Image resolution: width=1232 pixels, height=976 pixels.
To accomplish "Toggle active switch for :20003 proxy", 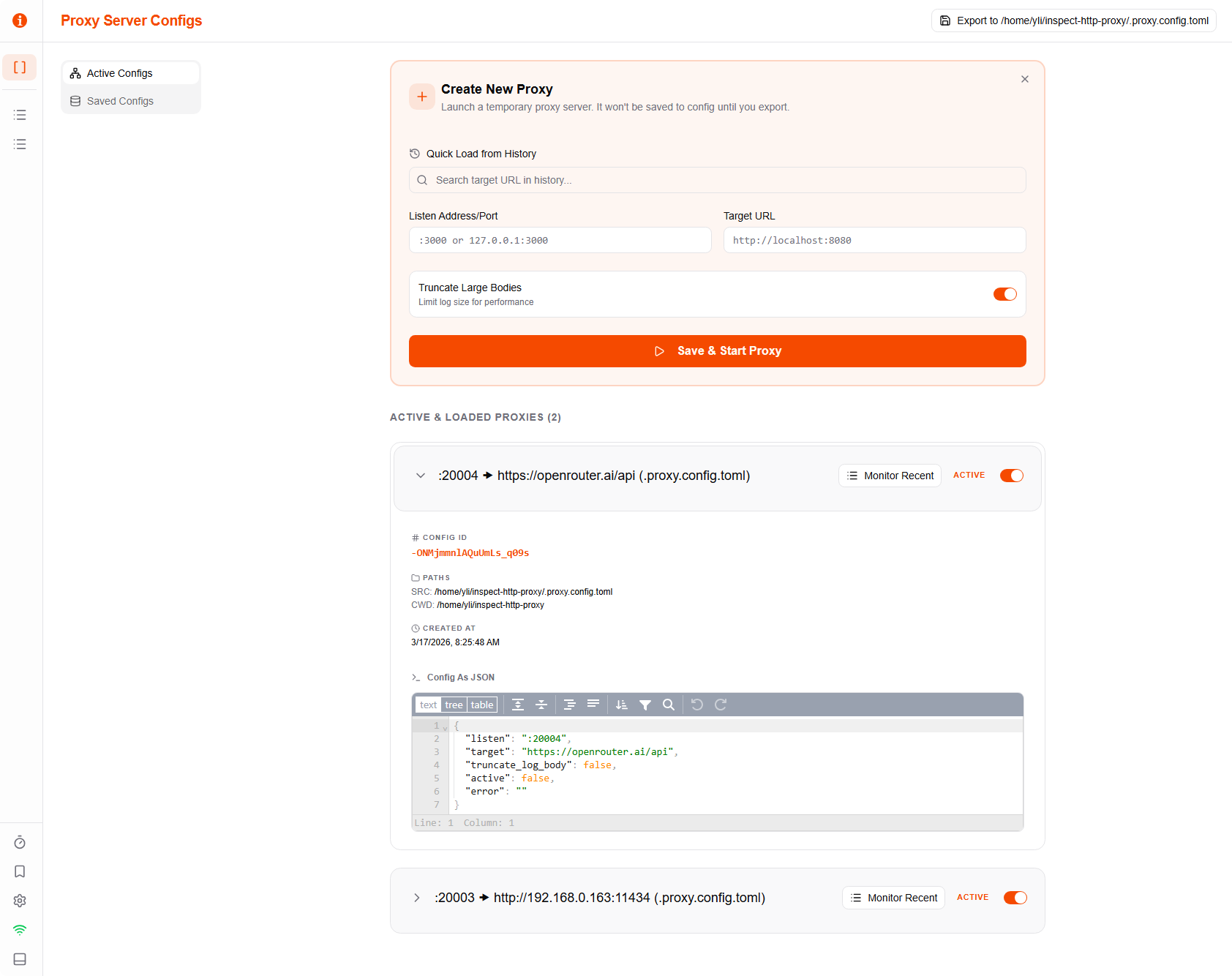I will tap(1015, 898).
